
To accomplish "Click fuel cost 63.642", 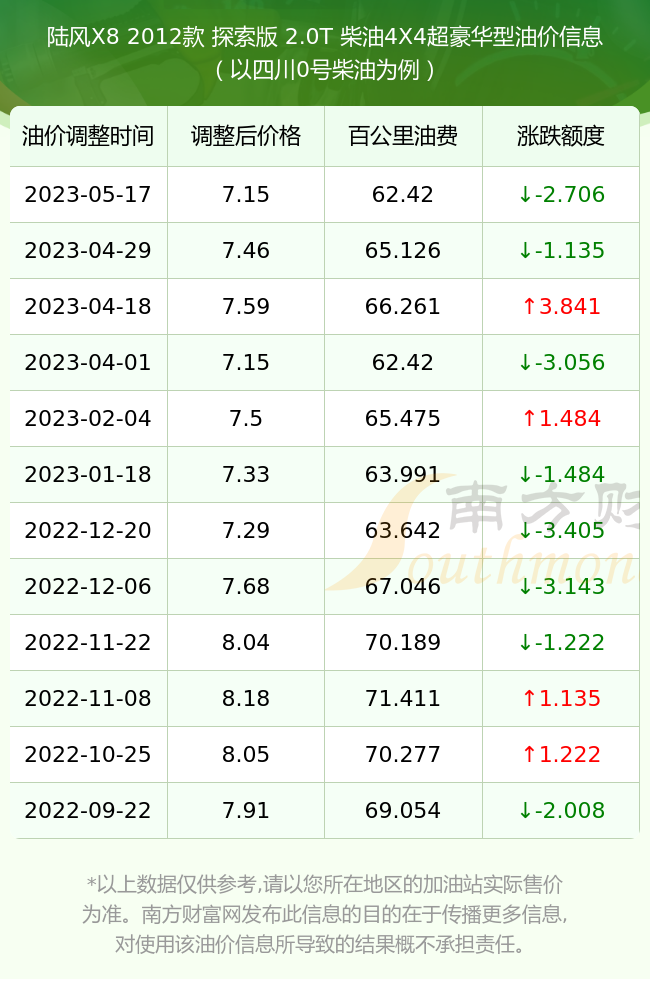I will pyautogui.click(x=403, y=531).
